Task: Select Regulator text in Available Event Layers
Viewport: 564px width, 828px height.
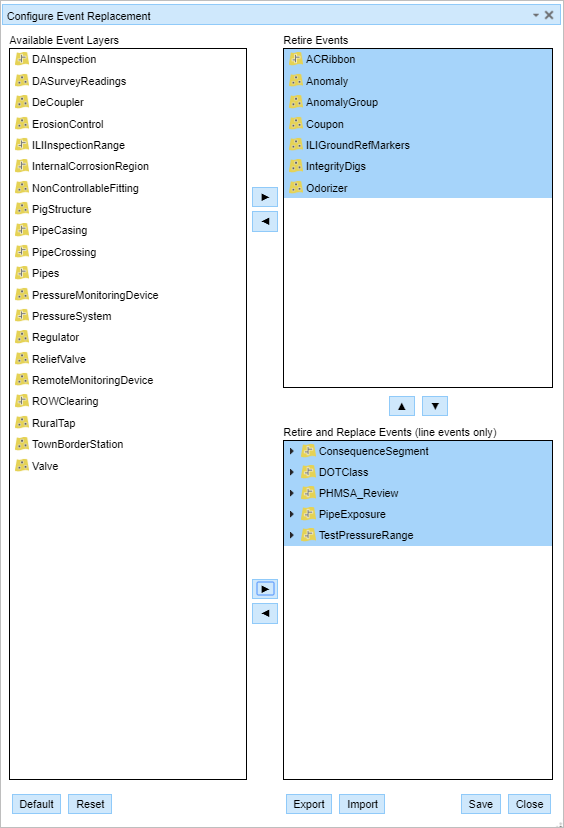Action: 55,337
